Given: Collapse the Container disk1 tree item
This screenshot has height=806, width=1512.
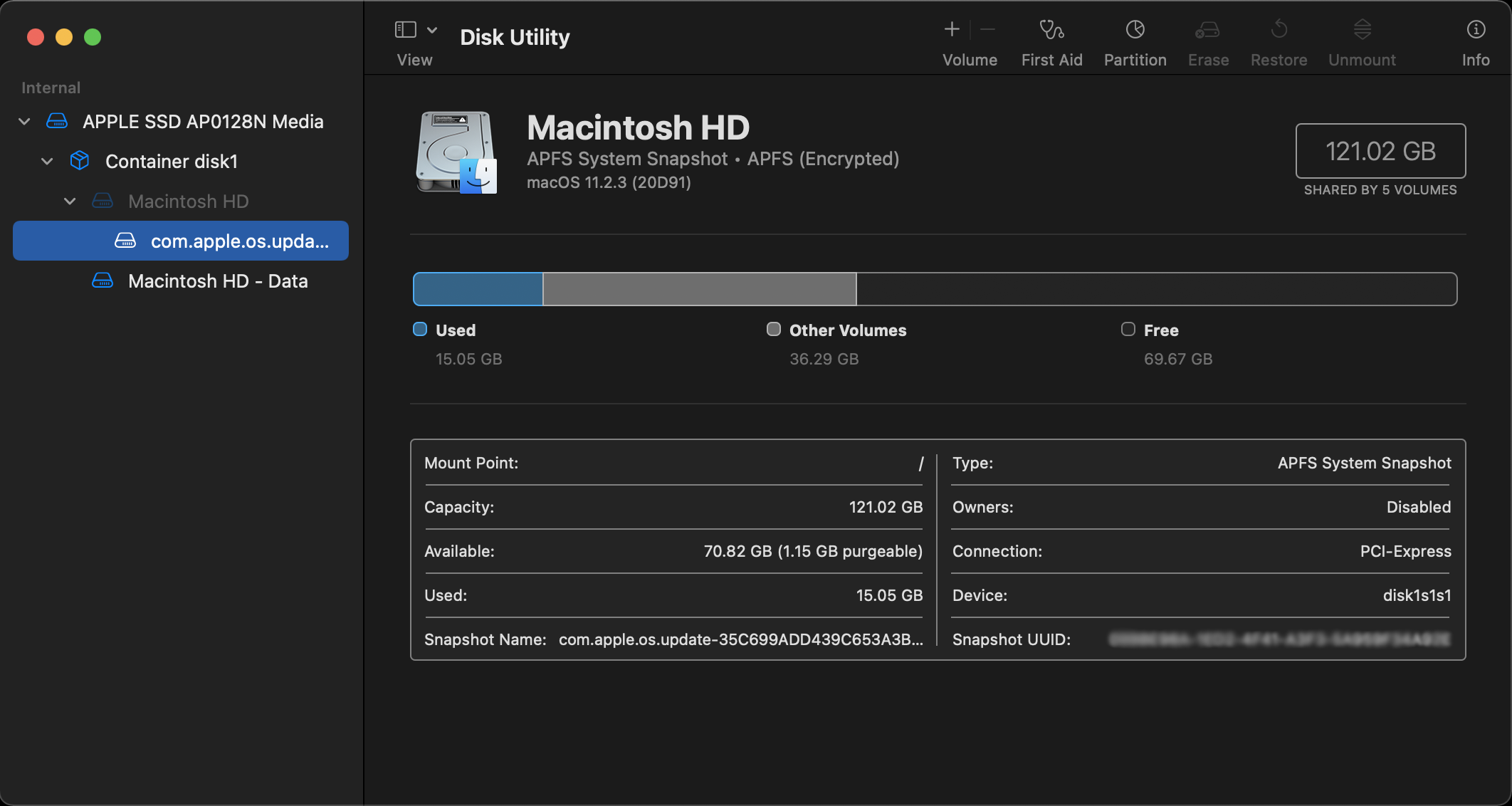Looking at the screenshot, I should [47, 161].
